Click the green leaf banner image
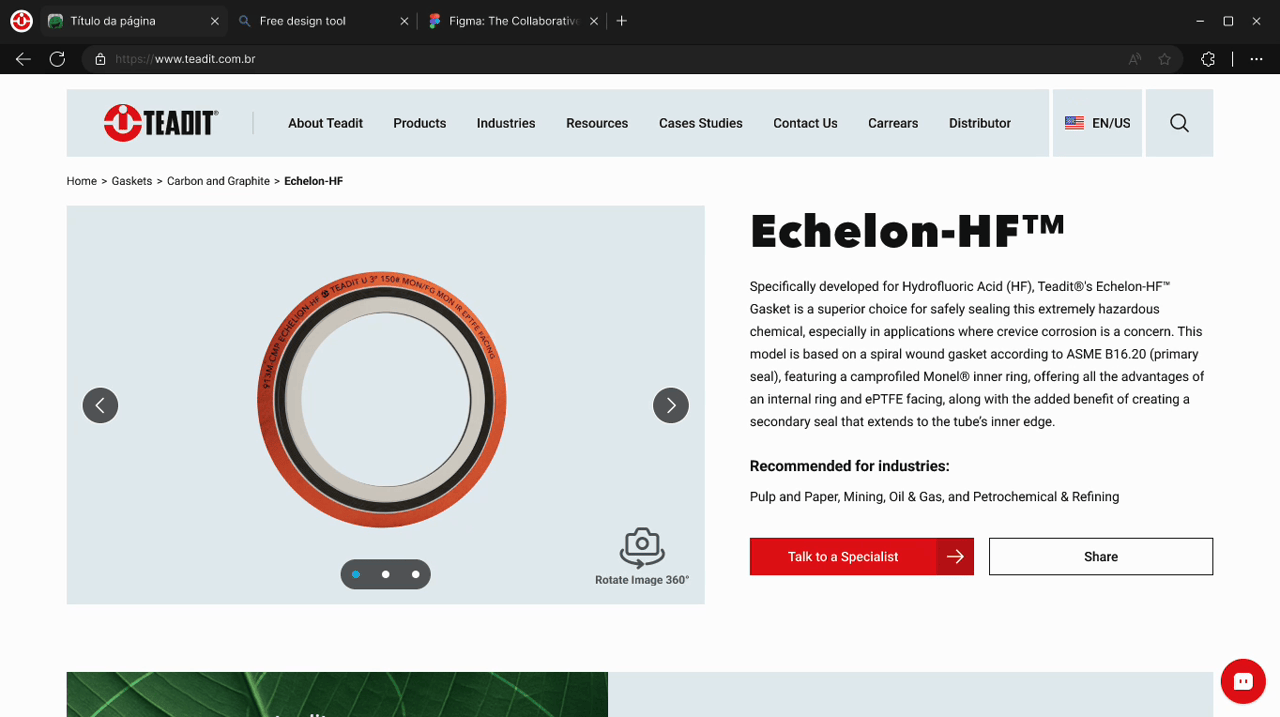Viewport: 1280px width, 717px height. (x=337, y=694)
